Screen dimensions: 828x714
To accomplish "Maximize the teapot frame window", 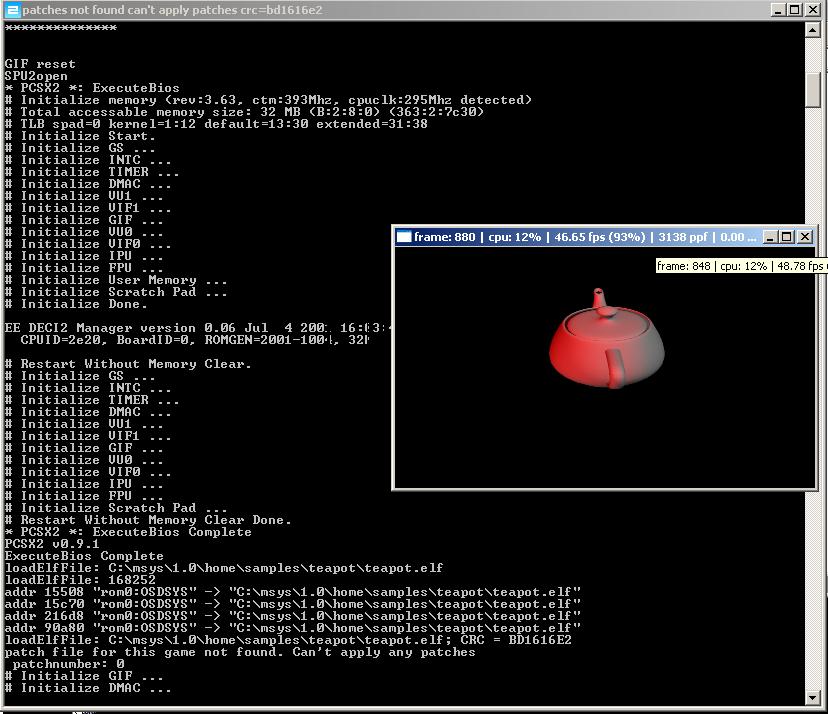I will [x=786, y=237].
